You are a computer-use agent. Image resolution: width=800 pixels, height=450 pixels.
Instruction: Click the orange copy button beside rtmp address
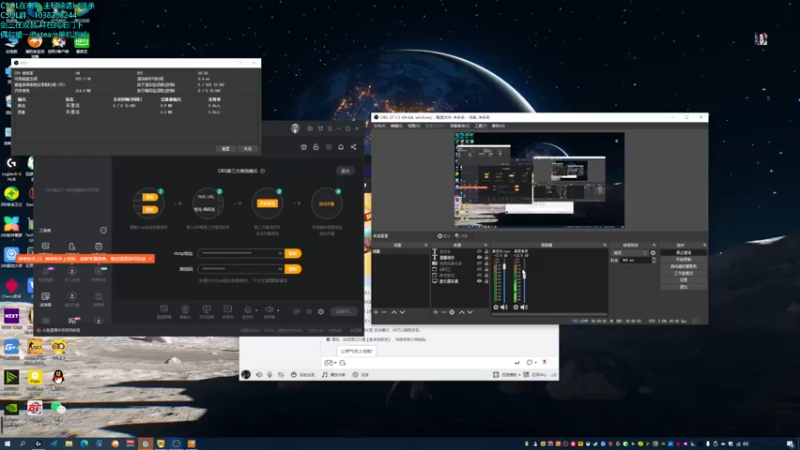(293, 253)
